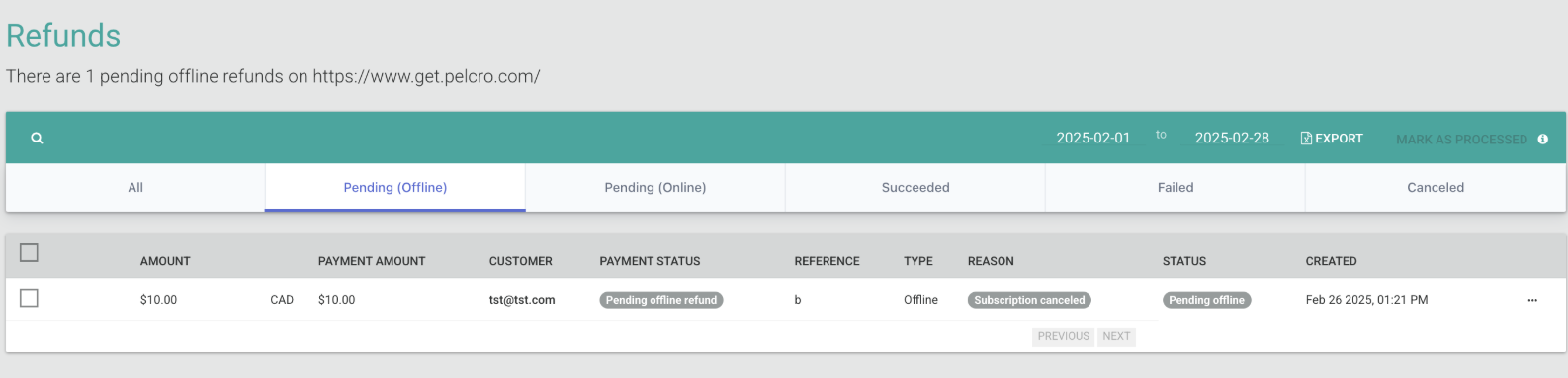Click the export file icon

(x=1306, y=139)
